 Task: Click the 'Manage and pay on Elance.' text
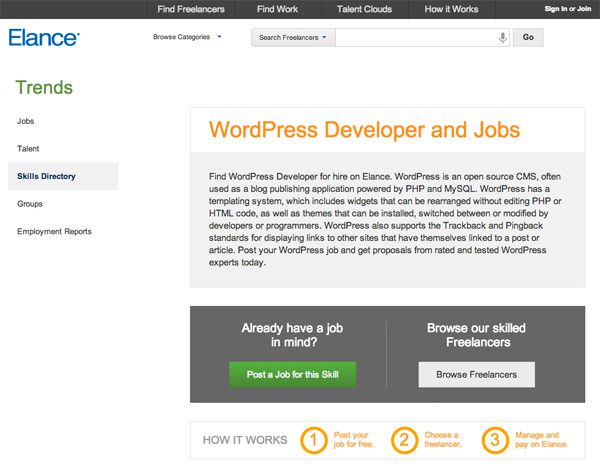coord(541,440)
